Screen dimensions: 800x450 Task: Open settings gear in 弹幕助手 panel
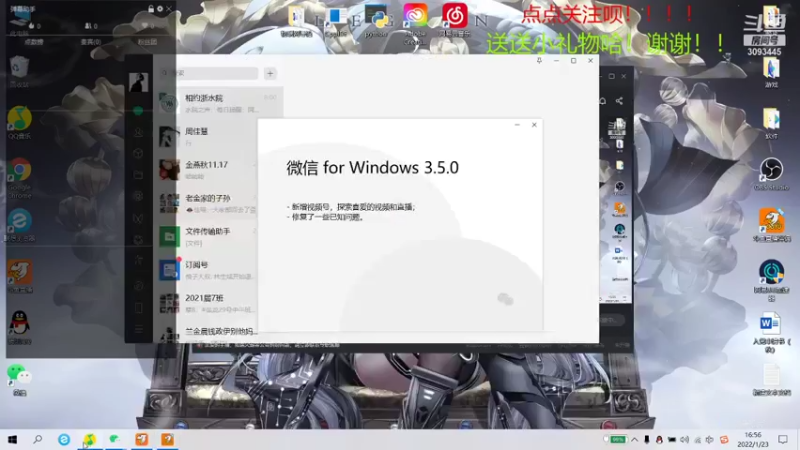click(x=160, y=9)
